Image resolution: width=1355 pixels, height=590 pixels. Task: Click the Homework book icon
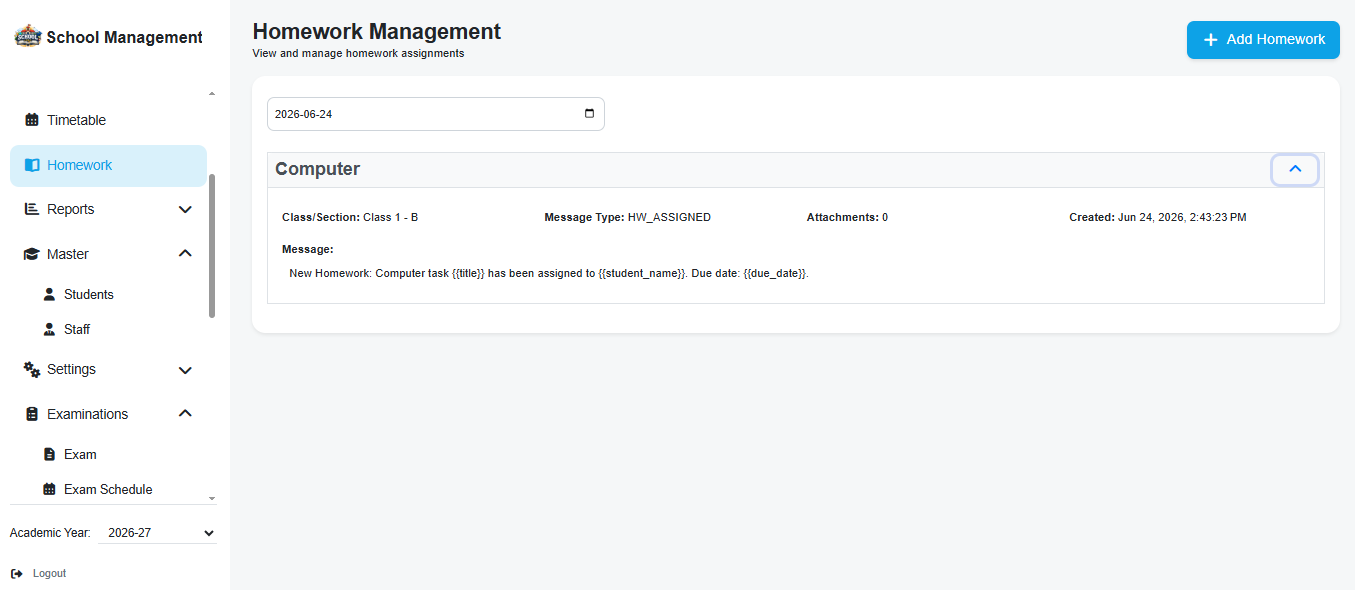(32, 165)
